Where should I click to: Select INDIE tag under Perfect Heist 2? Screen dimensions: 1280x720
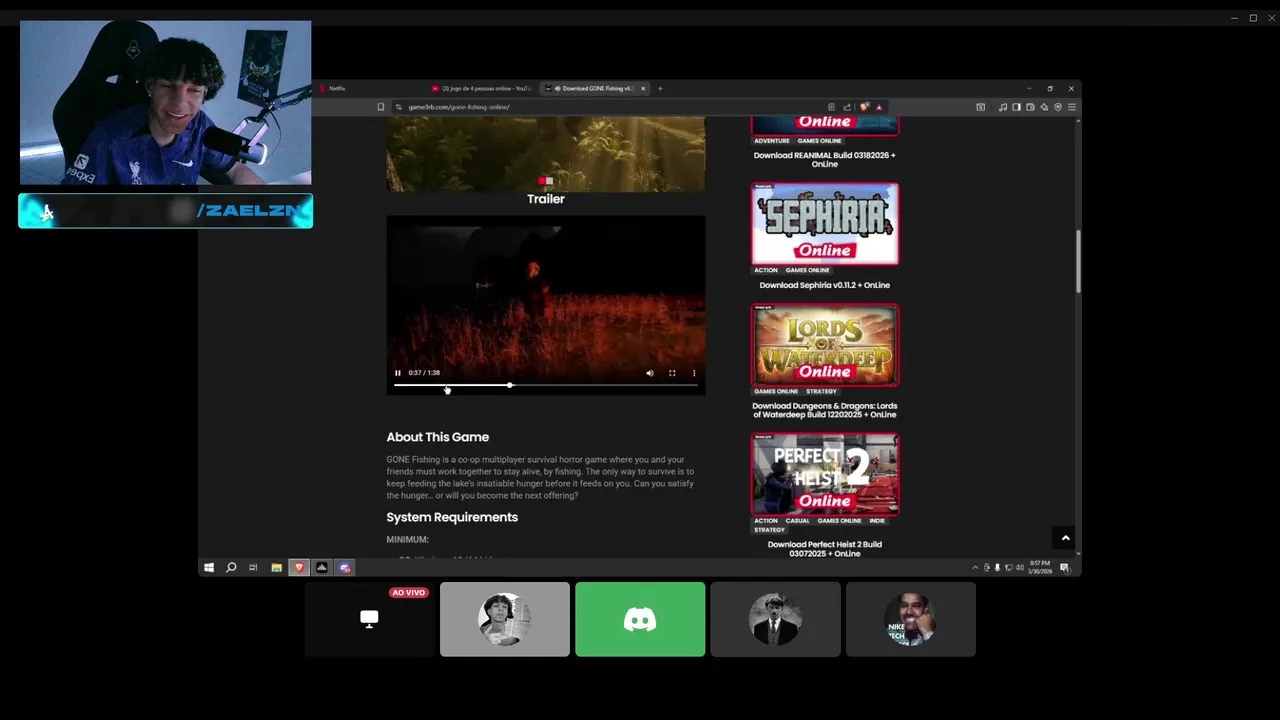877,521
